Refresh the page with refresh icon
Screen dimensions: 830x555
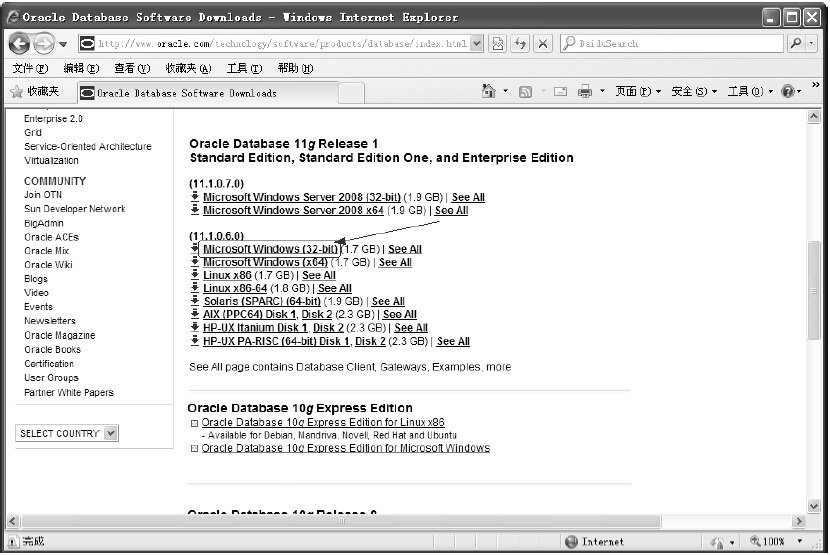(x=521, y=43)
